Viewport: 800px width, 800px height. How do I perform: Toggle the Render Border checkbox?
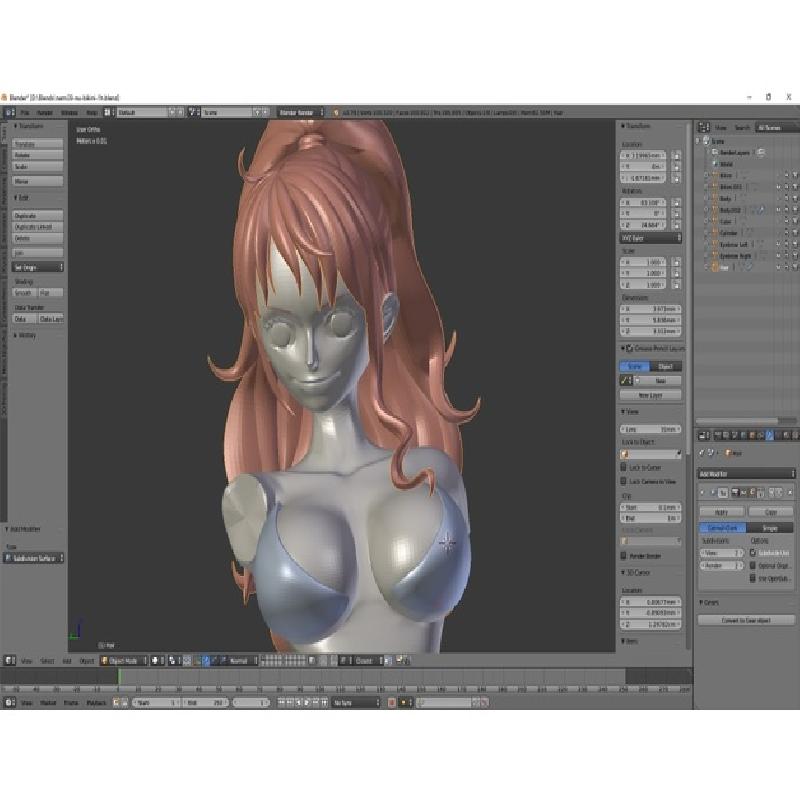[623, 556]
